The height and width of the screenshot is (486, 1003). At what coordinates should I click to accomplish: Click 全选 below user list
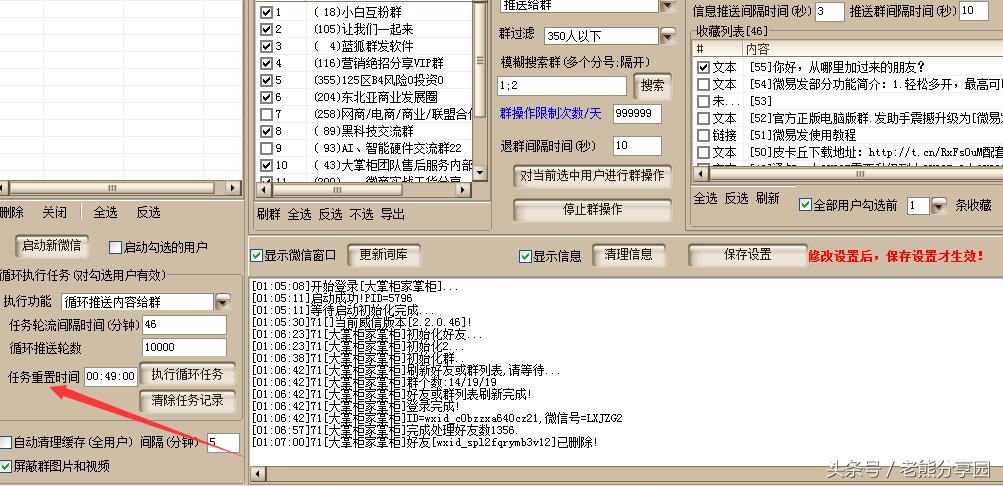pyautogui.click(x=105, y=212)
